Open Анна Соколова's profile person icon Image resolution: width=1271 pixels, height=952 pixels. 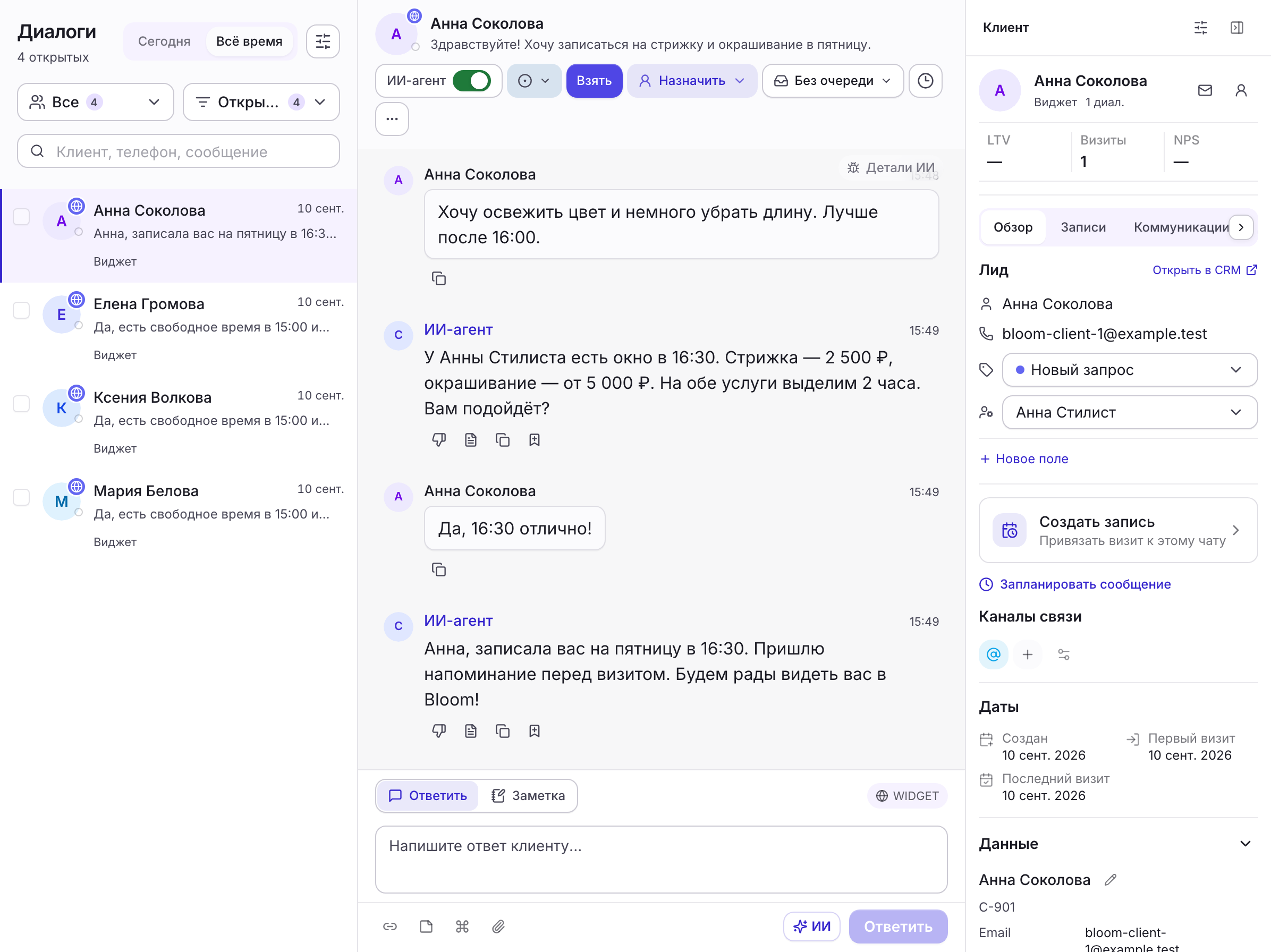point(1241,90)
